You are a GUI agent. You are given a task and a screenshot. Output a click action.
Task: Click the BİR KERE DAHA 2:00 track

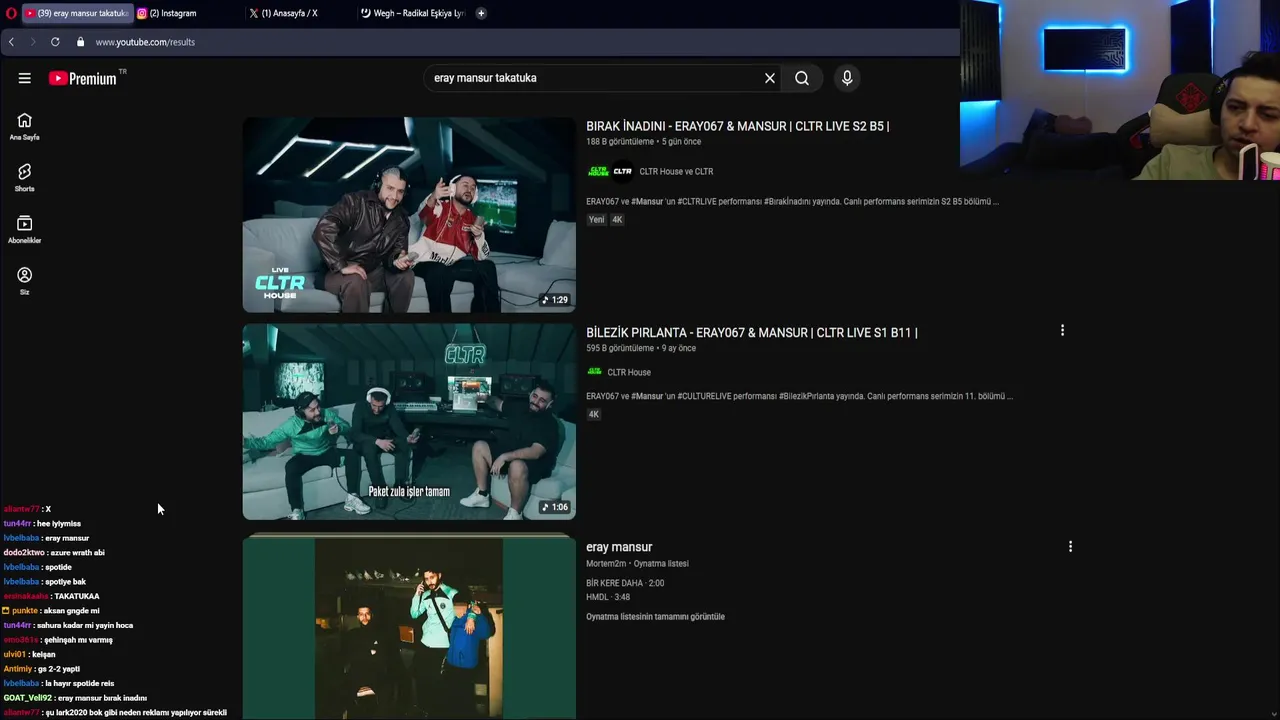tap(625, 583)
